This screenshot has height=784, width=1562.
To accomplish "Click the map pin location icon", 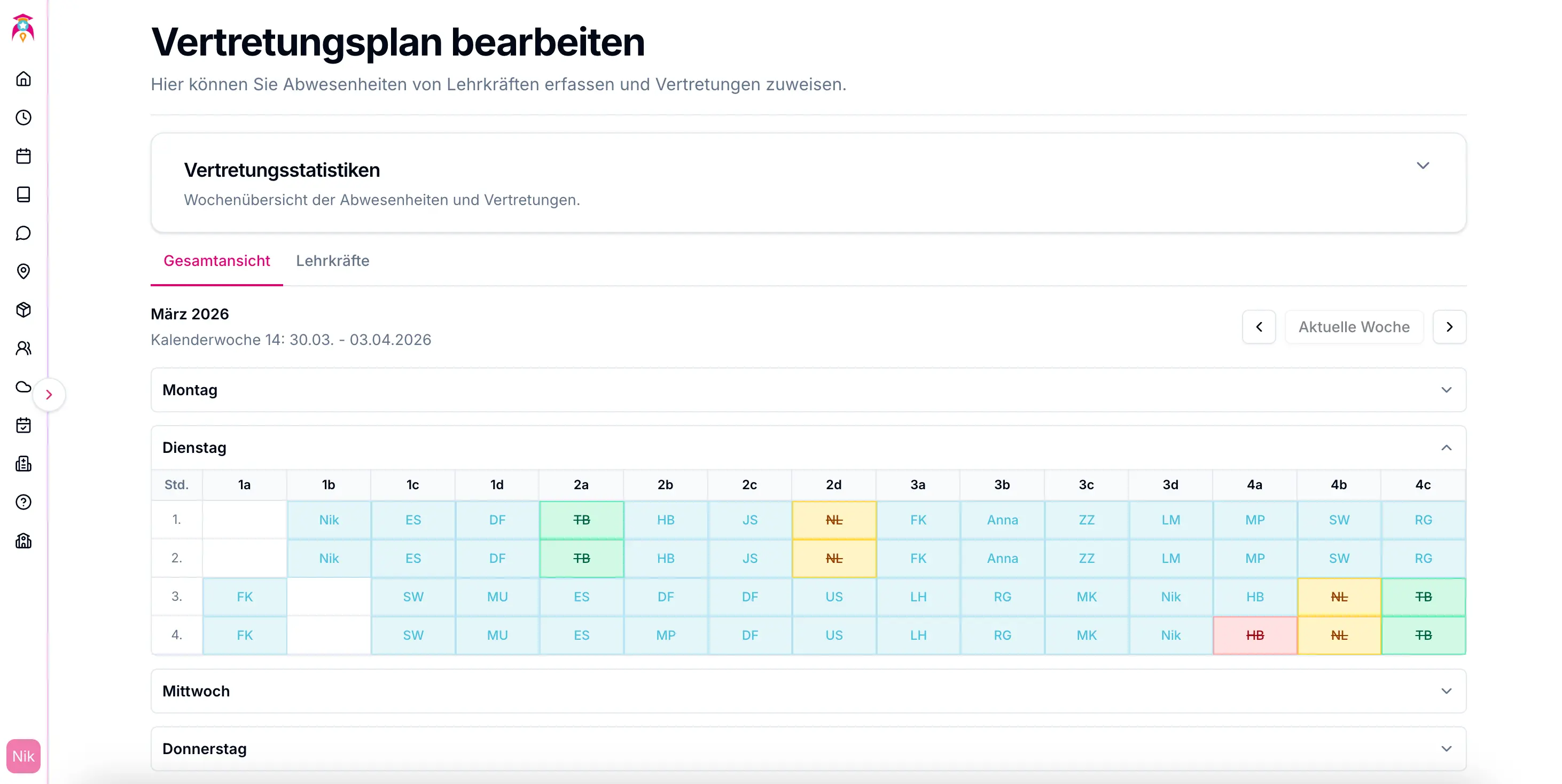I will [23, 271].
